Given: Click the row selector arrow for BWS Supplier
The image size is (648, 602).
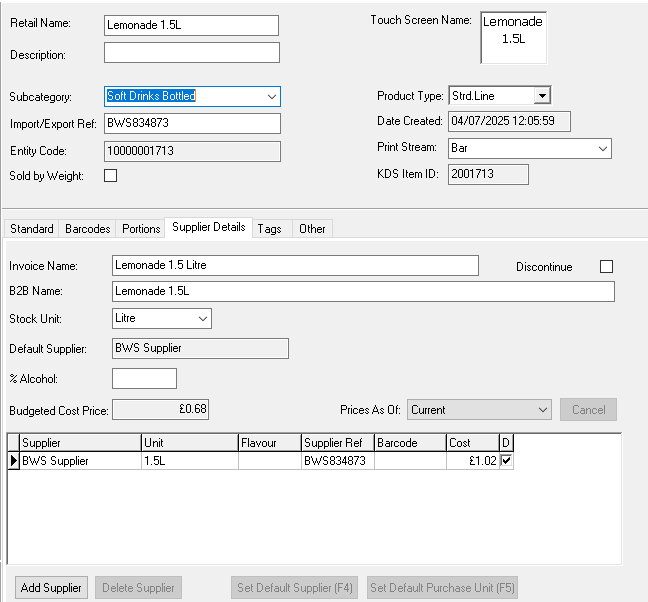Looking at the screenshot, I should (x=13, y=461).
